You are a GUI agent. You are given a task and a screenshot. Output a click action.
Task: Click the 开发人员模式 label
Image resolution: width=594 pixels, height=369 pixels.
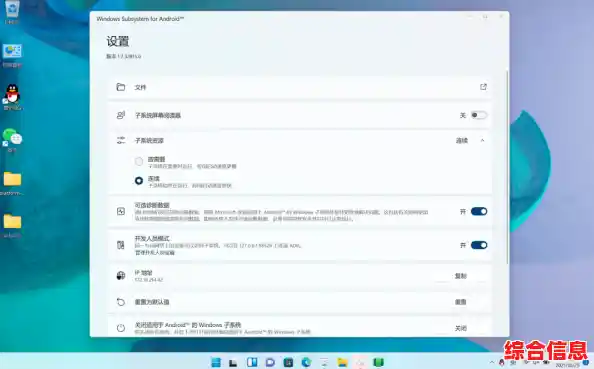click(152, 239)
